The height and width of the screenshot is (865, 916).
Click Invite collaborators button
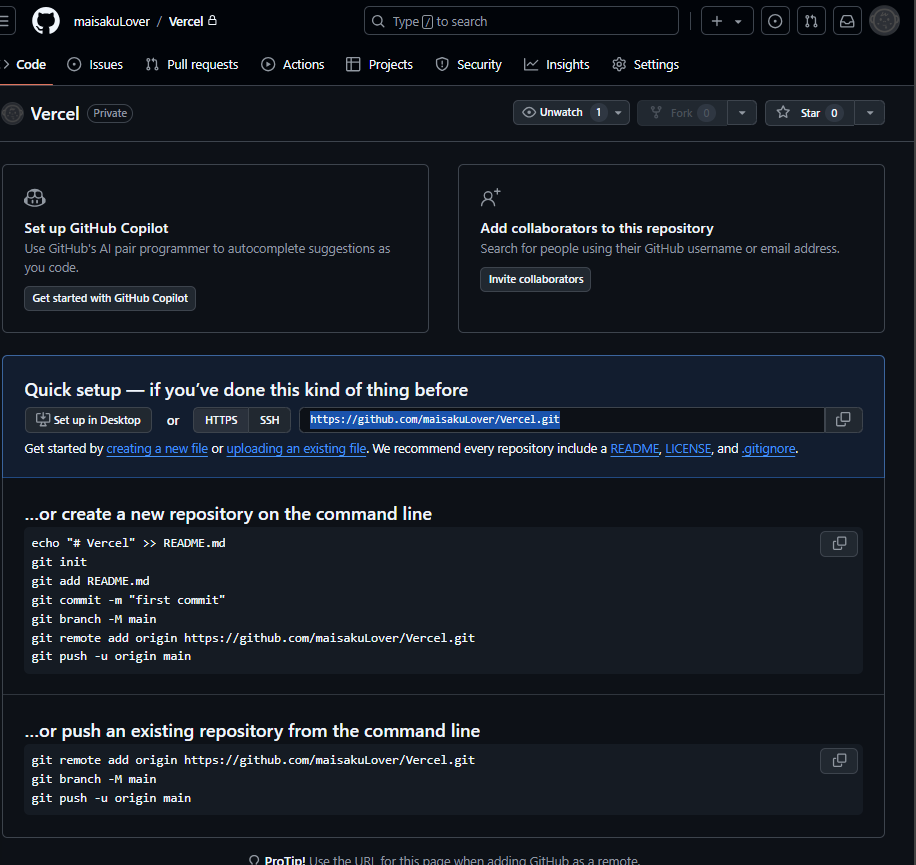tap(536, 279)
